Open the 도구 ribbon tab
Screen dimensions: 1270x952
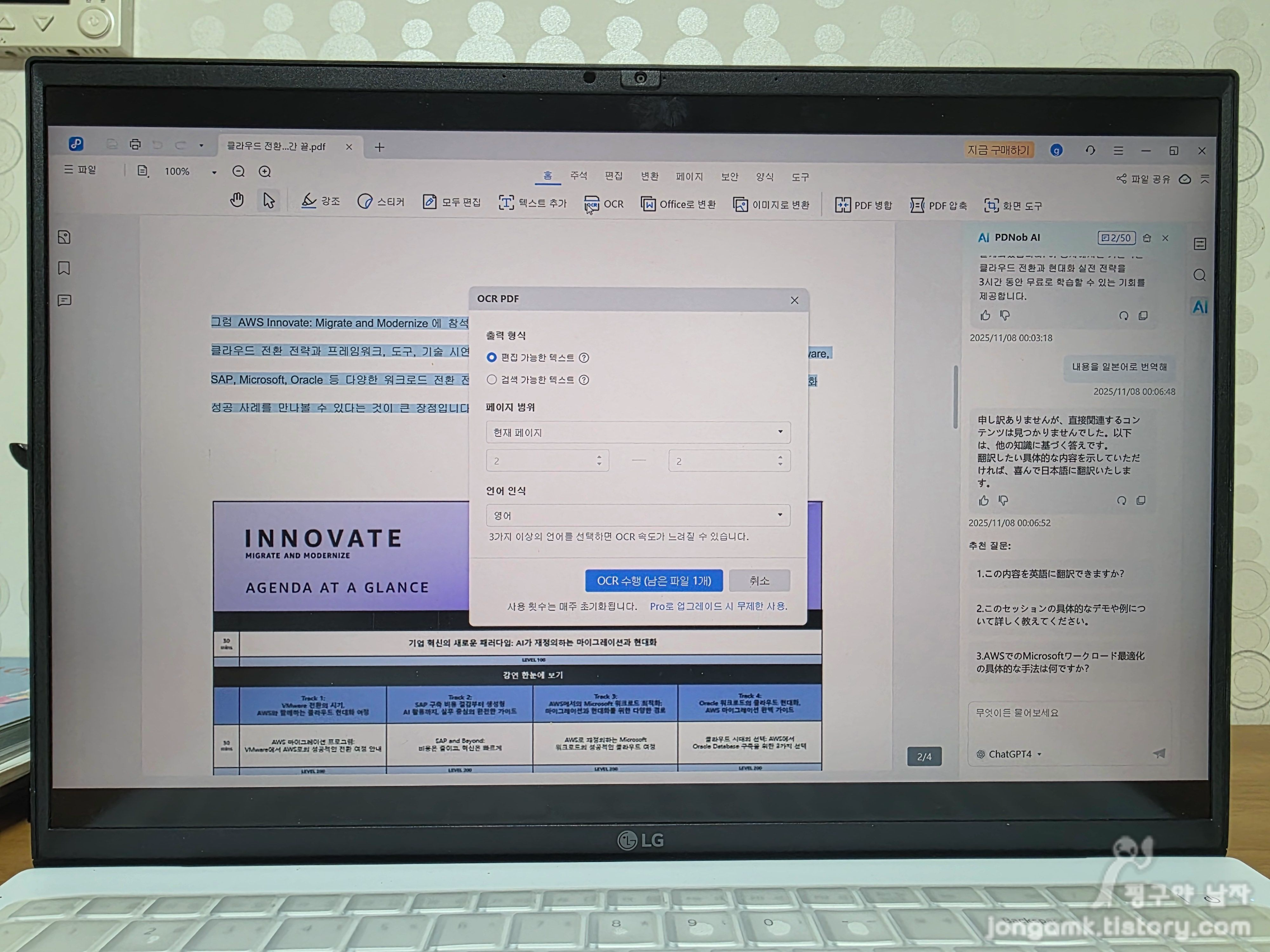coord(801,177)
